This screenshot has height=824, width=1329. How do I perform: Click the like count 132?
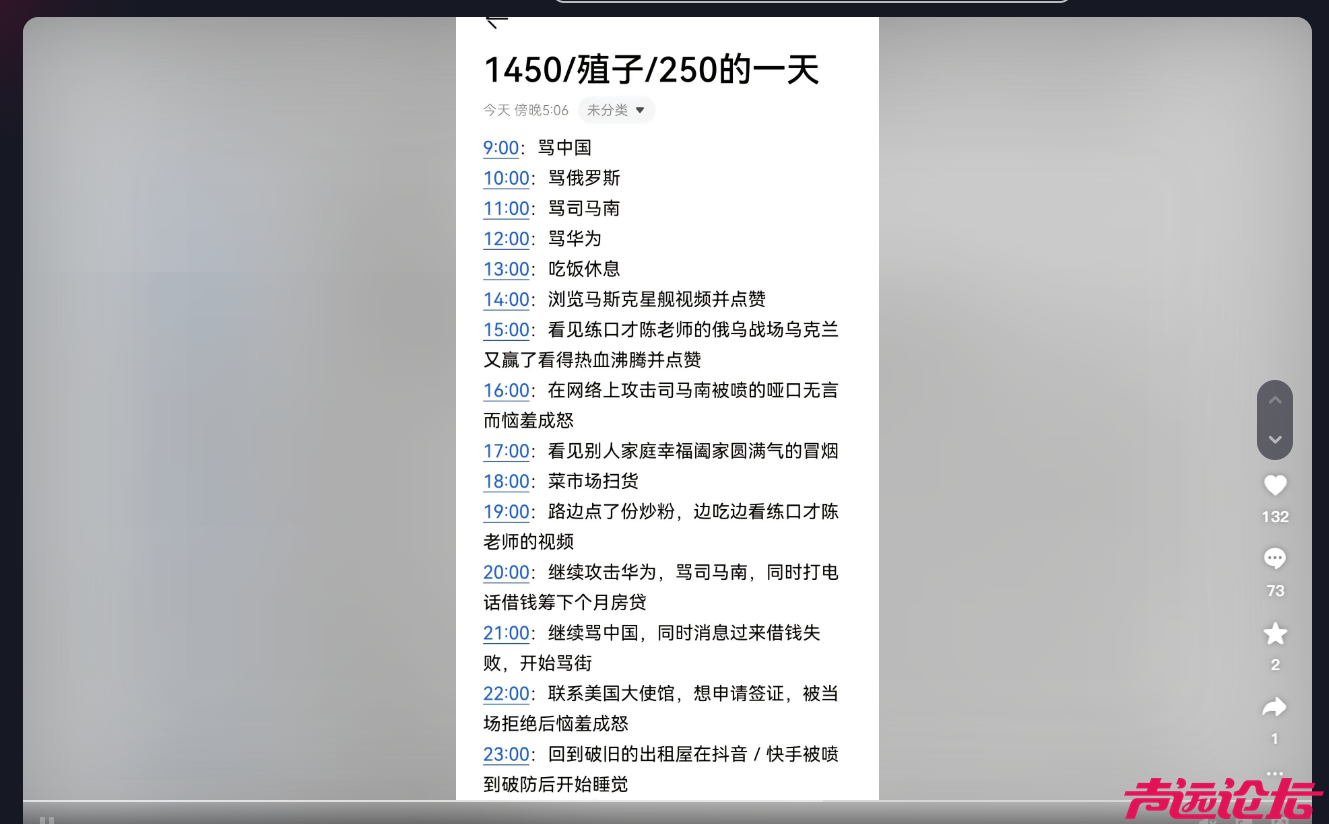1275,517
